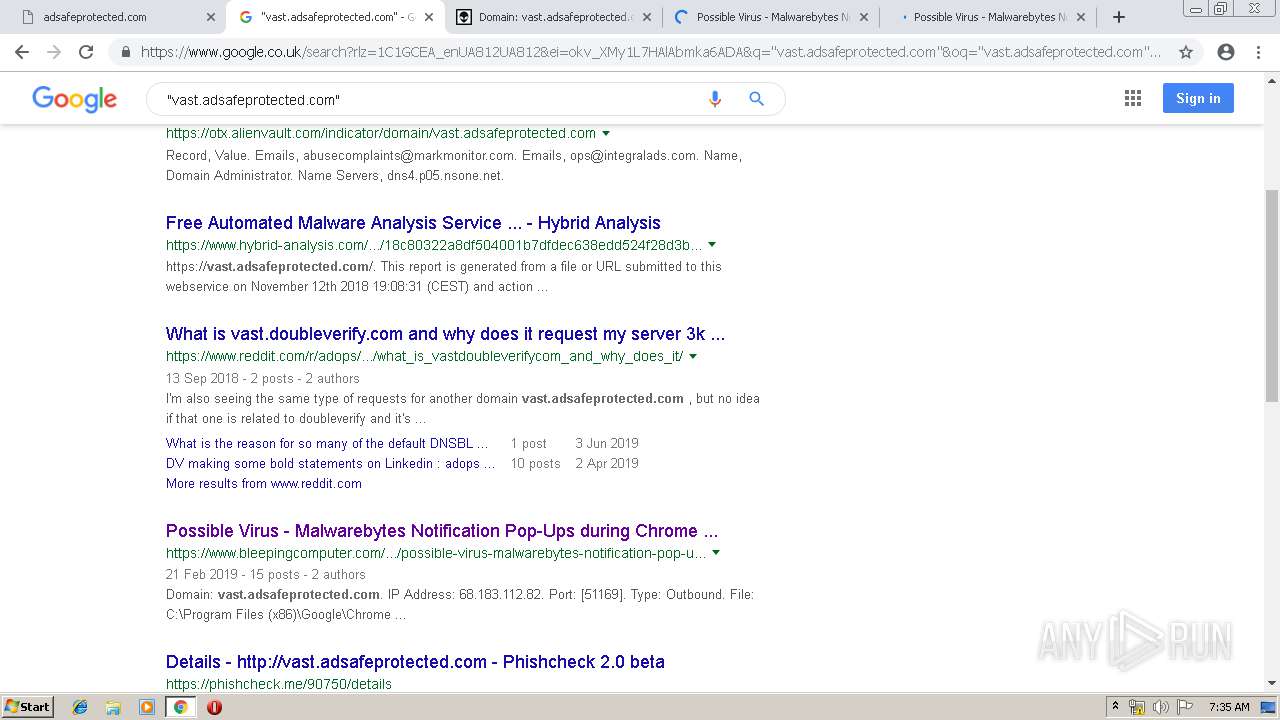Open the media player taskbar icon
This screenshot has height=720, width=1280.
[x=147, y=707]
